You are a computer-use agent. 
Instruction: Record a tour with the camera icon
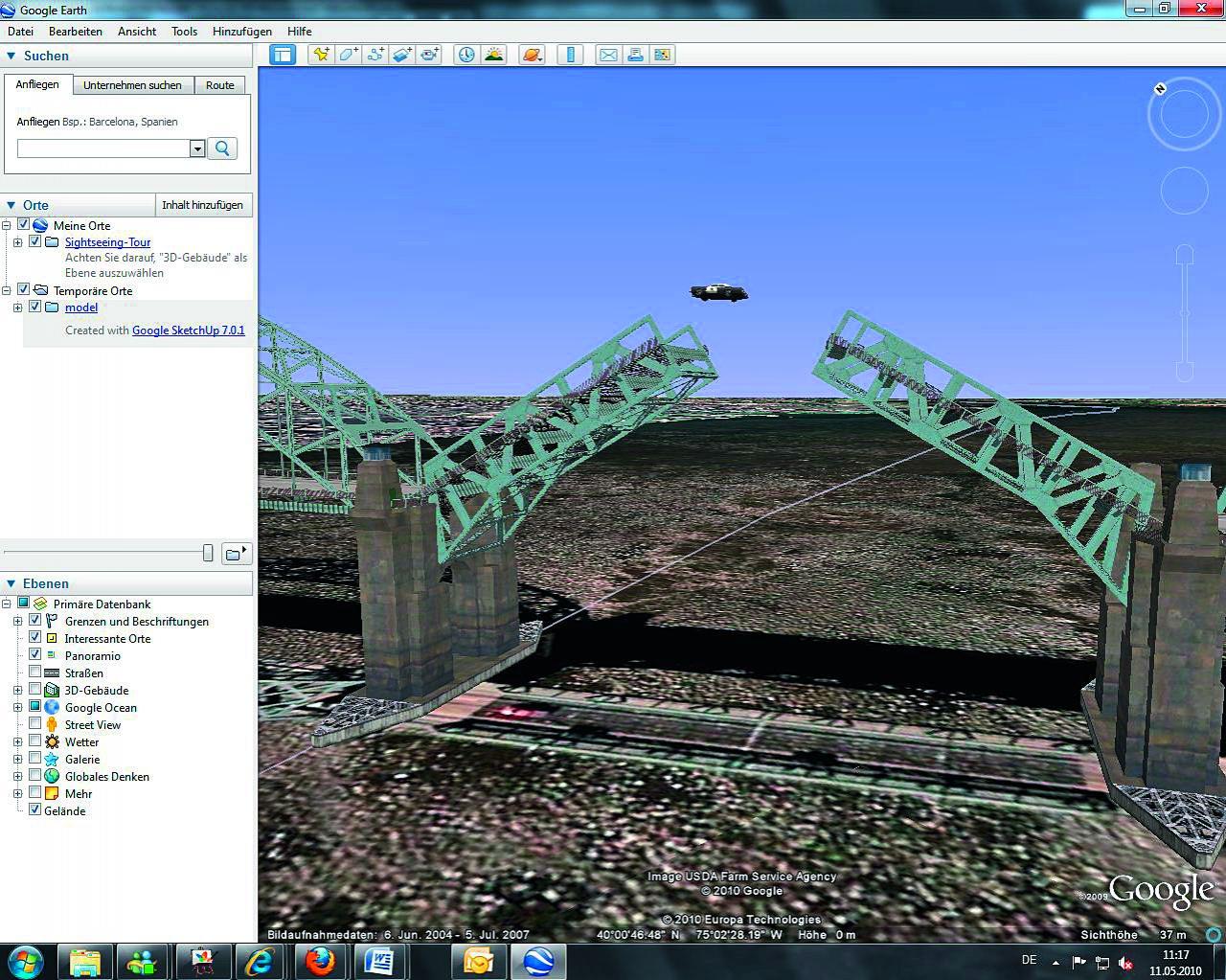tap(429, 55)
